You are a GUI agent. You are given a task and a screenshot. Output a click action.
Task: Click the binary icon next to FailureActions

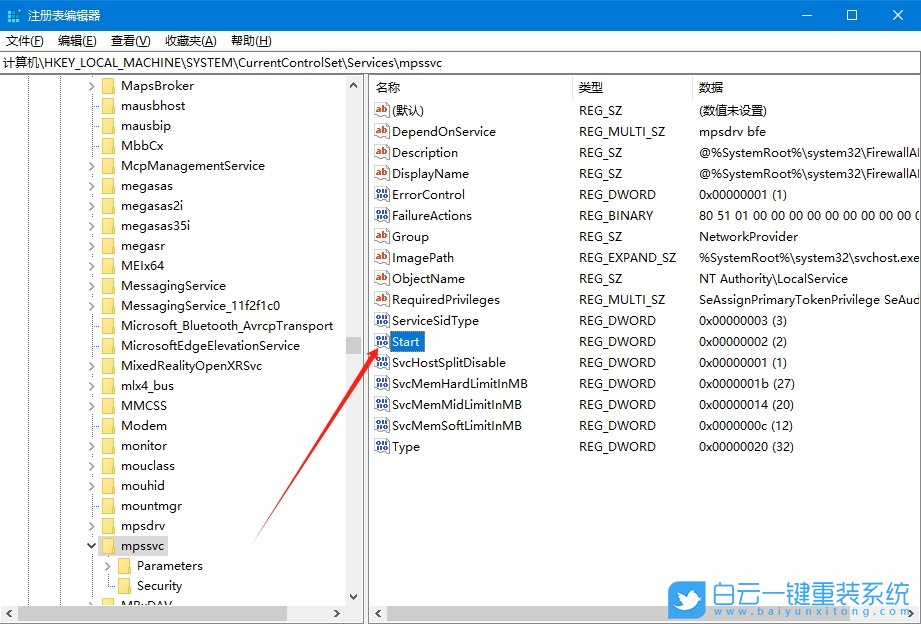point(384,215)
